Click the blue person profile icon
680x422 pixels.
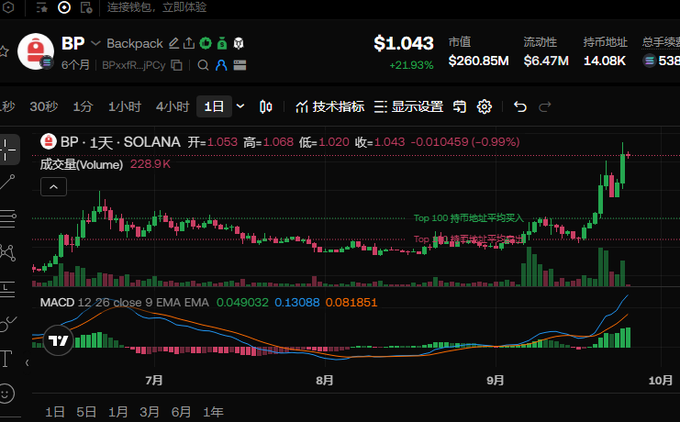tap(221, 65)
